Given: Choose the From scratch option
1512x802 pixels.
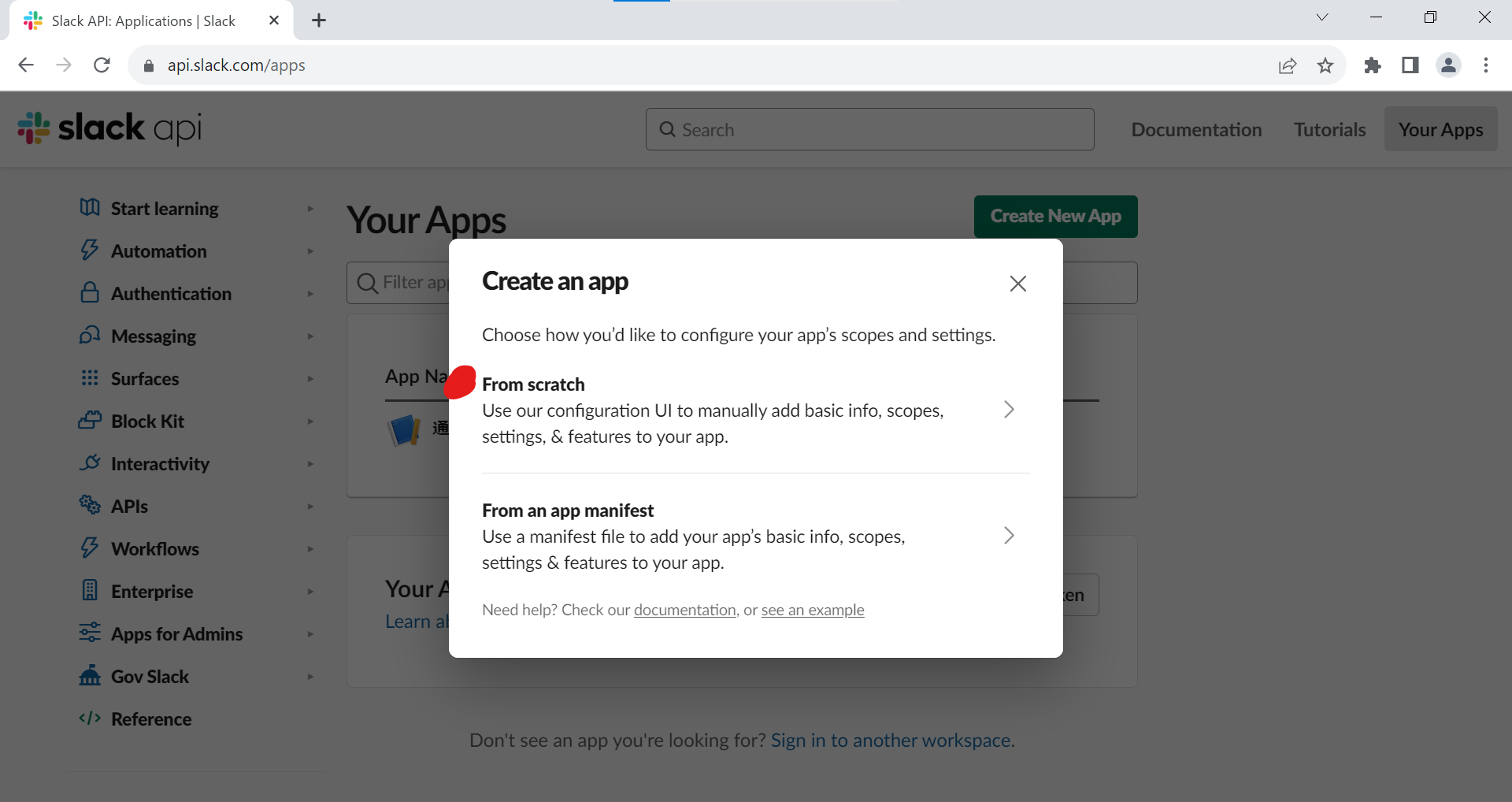Looking at the screenshot, I should [533, 384].
